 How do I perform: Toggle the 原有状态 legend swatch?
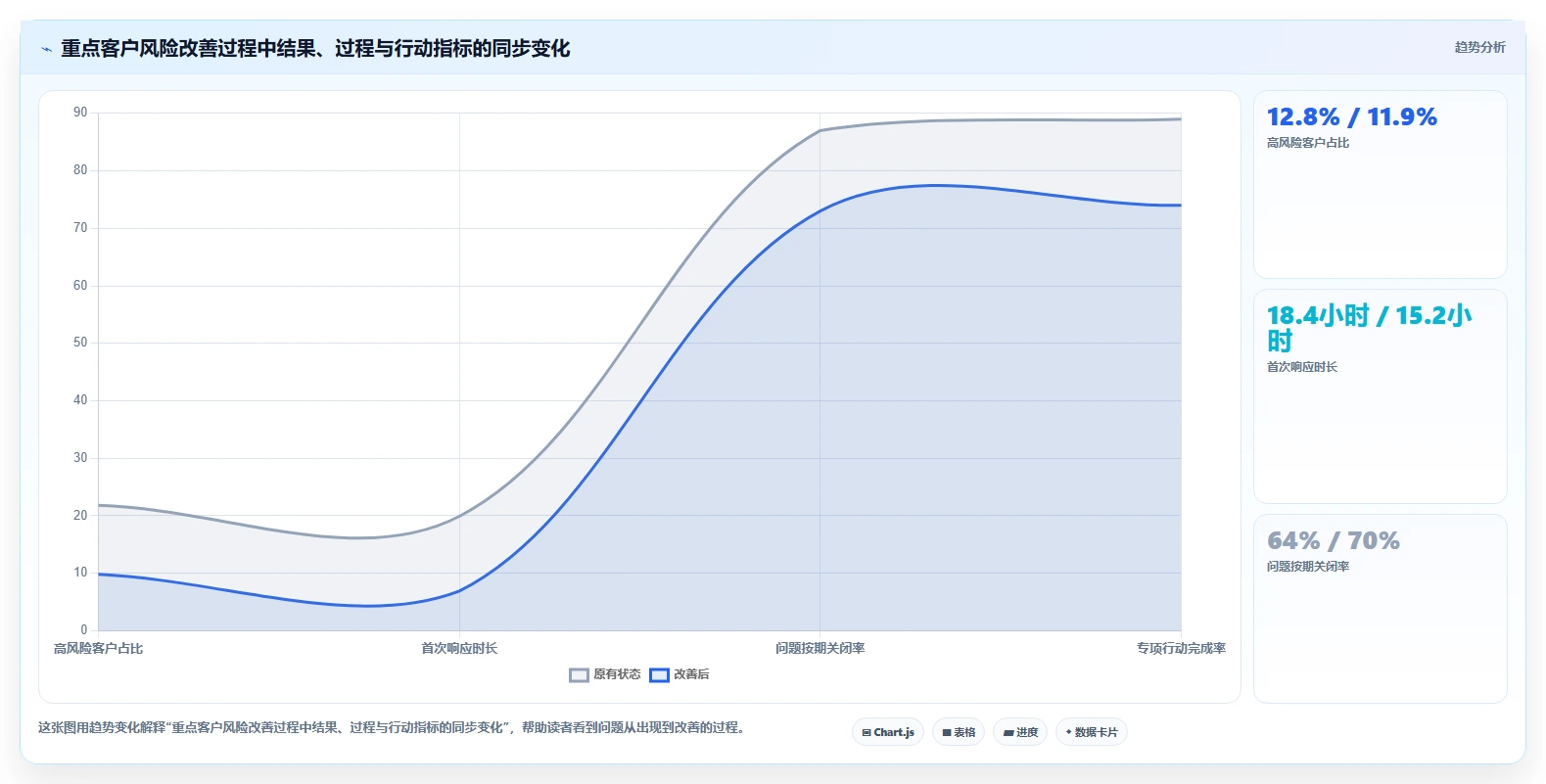579,675
